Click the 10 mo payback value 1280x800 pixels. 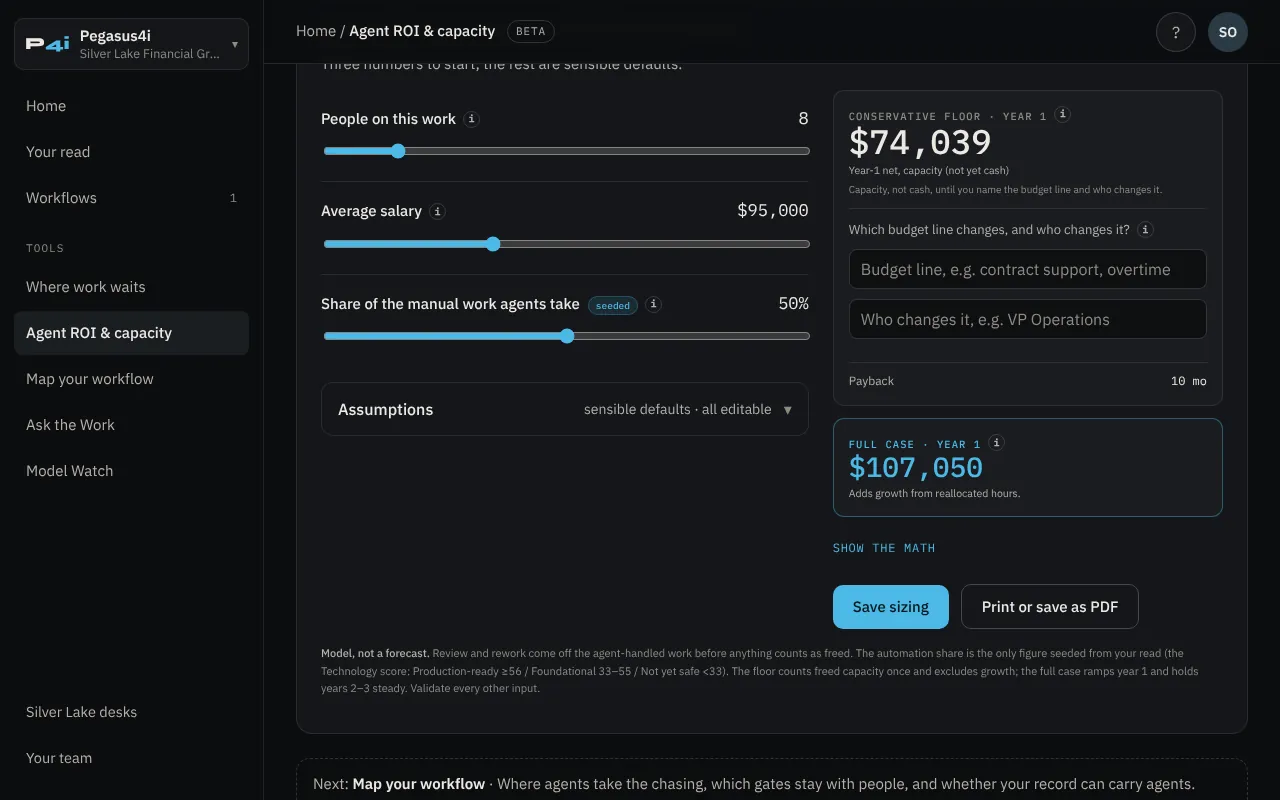1188,381
